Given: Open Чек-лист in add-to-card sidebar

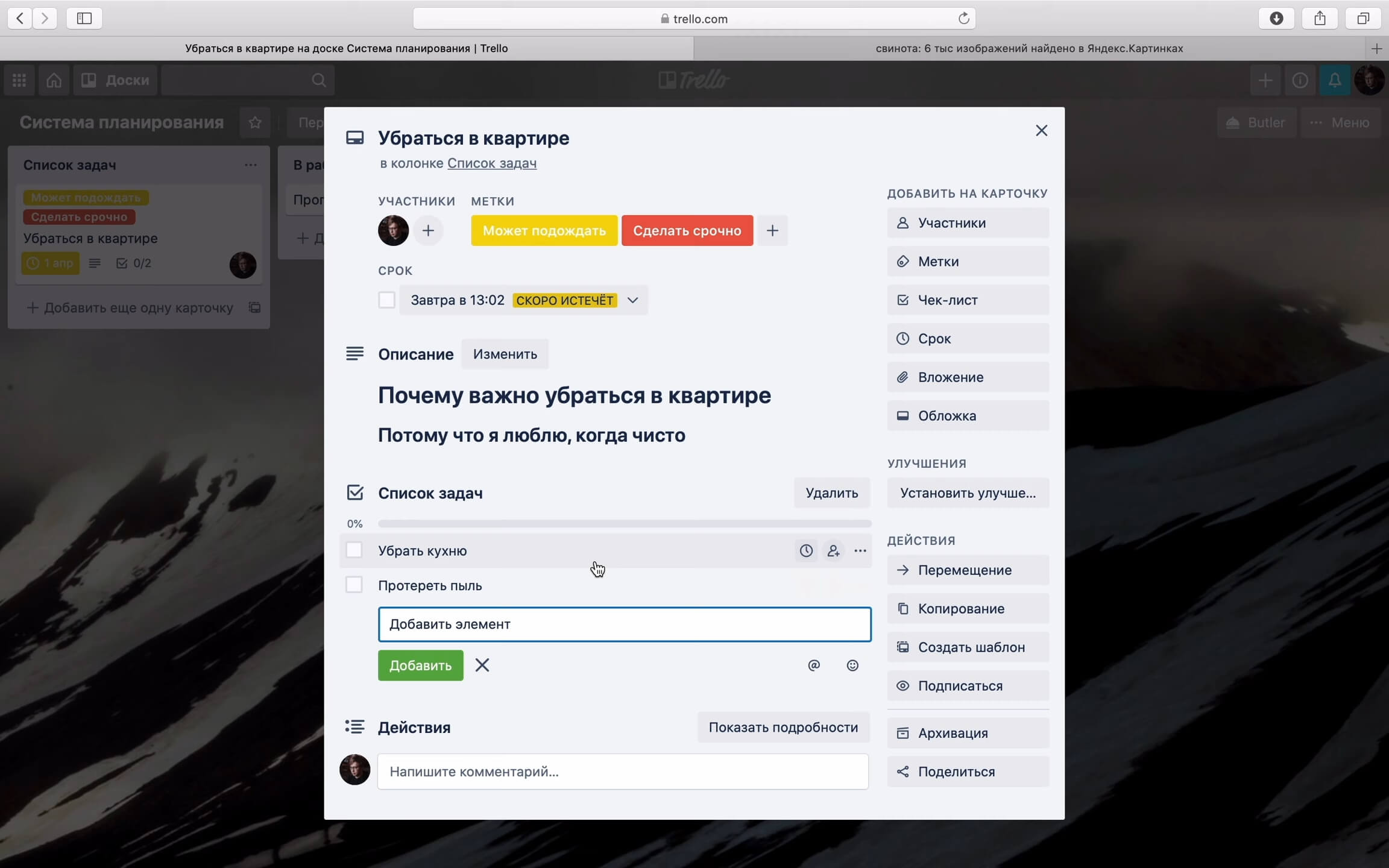Looking at the screenshot, I should (968, 300).
